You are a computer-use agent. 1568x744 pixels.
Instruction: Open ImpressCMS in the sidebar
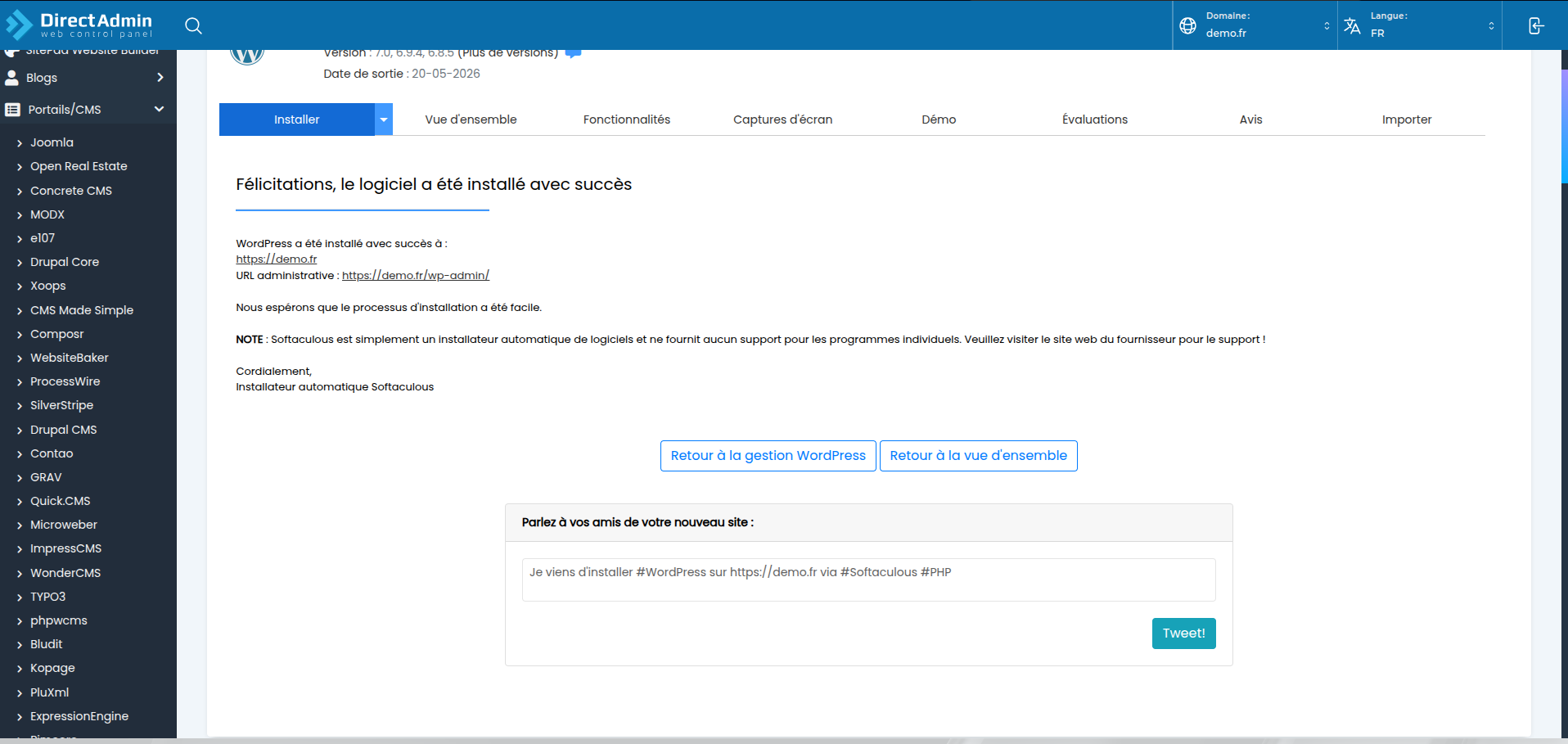pos(66,548)
